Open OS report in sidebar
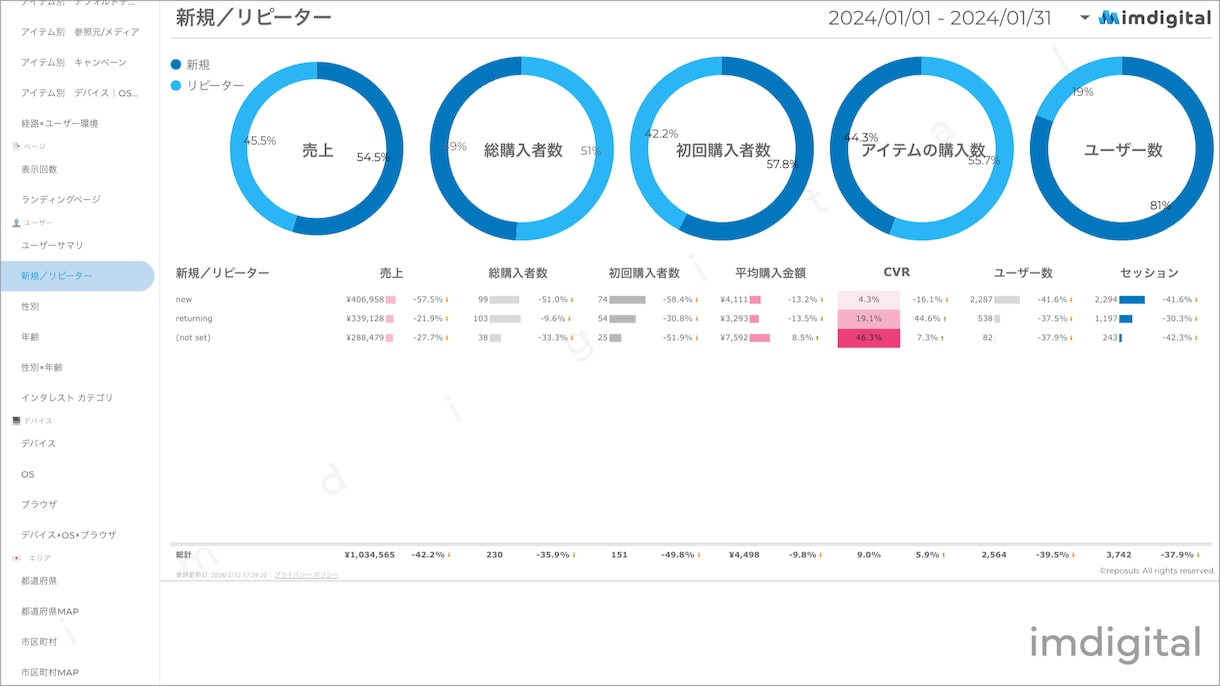The image size is (1220, 686). tap(28, 474)
